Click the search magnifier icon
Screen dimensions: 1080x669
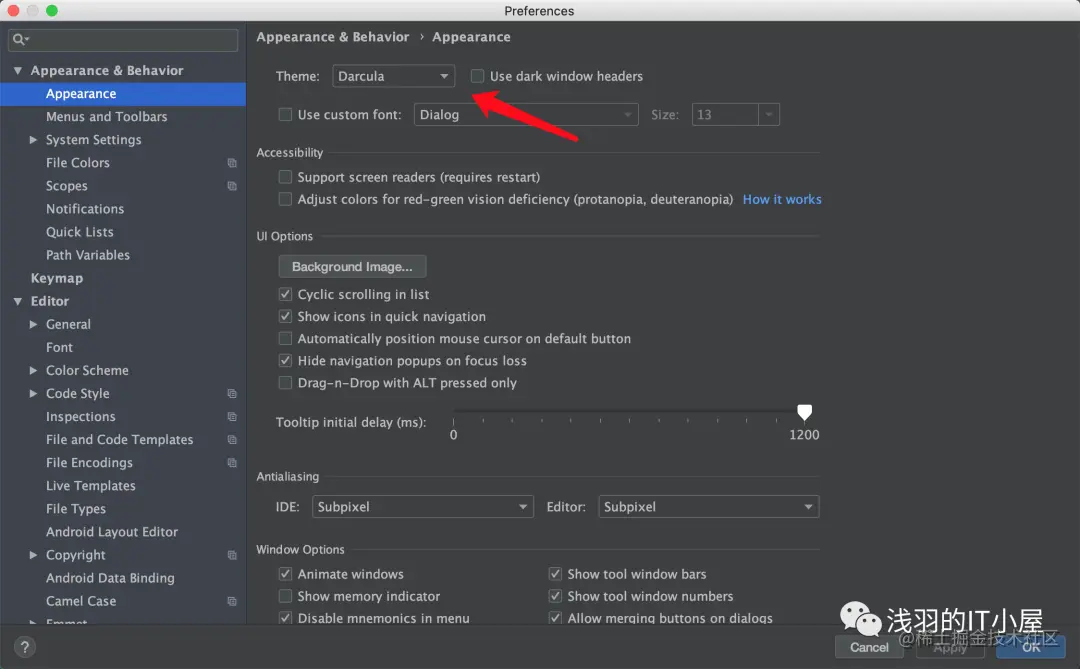pyautogui.click(x=20, y=39)
